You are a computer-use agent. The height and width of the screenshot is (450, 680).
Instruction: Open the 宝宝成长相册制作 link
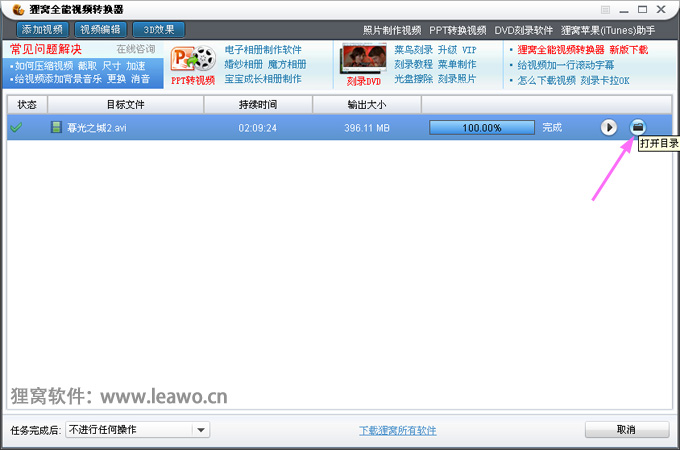263,79
